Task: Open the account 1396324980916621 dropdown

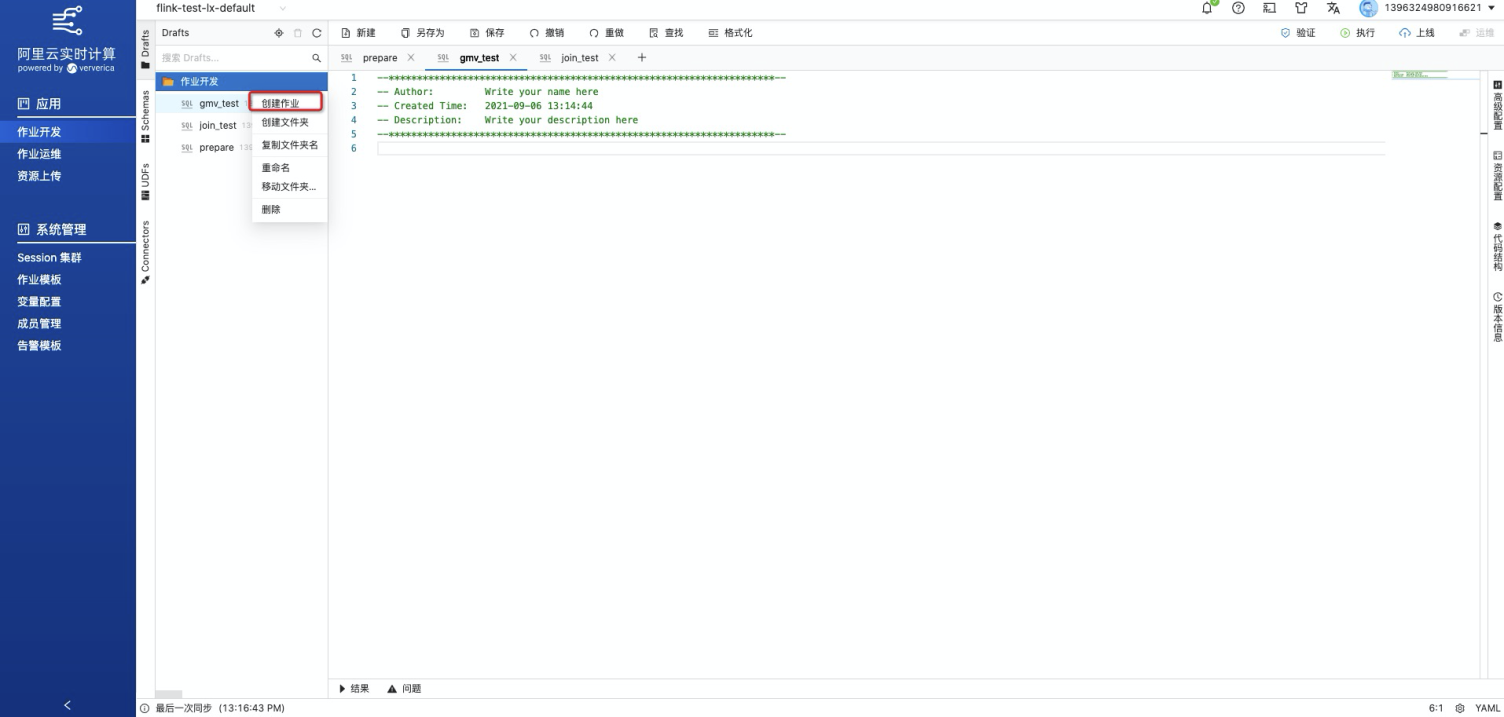Action: pyautogui.click(x=1438, y=8)
